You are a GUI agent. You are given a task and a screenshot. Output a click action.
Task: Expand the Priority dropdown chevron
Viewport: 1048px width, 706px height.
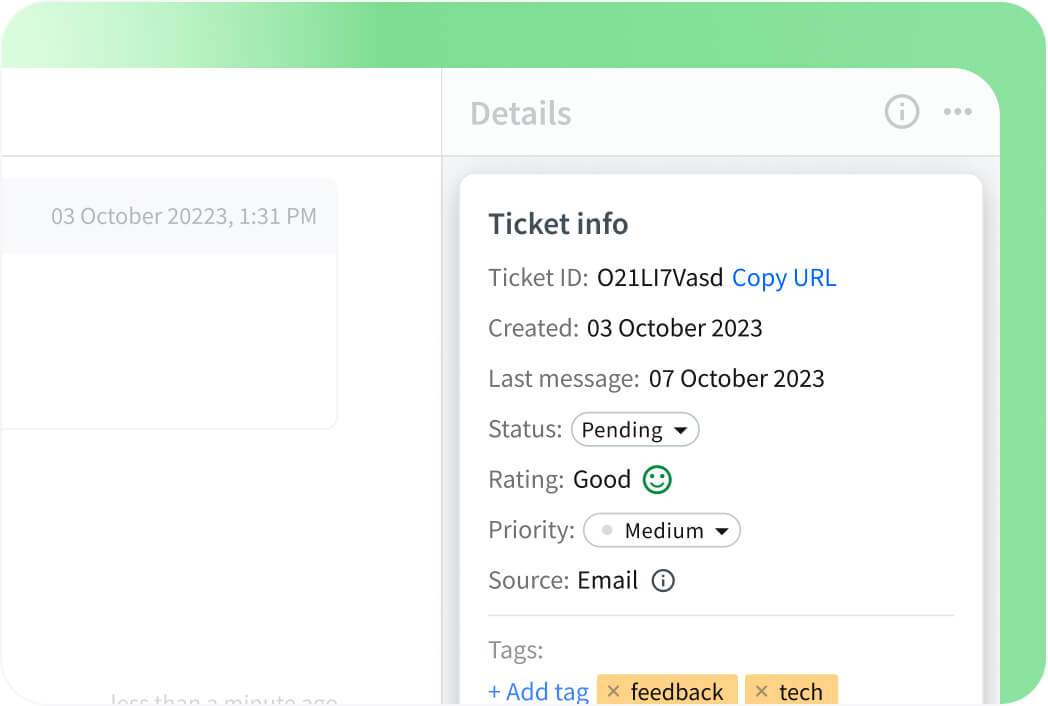(x=724, y=530)
